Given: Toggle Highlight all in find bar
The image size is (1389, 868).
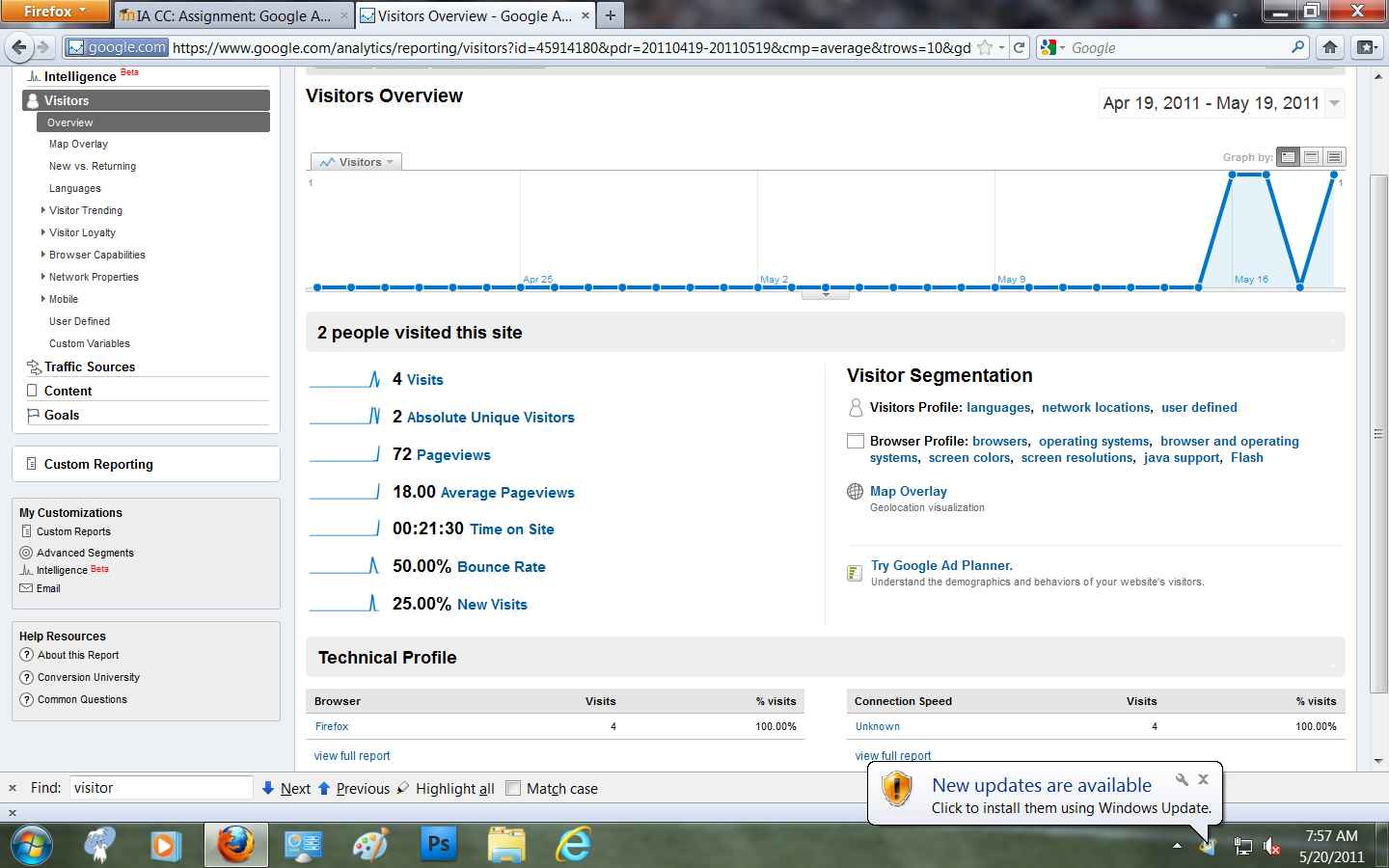Looking at the screenshot, I should 454,789.
